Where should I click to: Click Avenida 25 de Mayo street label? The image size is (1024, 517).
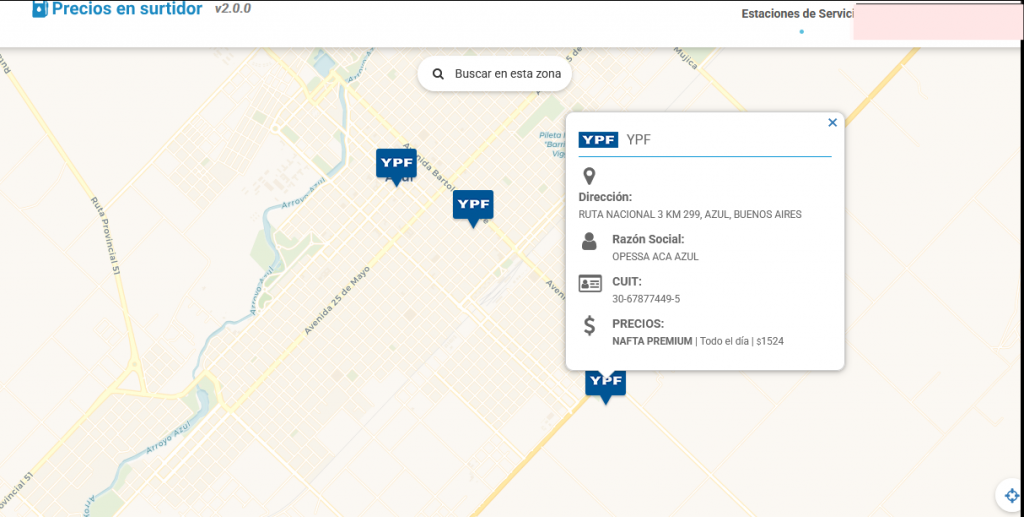pyautogui.click(x=337, y=300)
